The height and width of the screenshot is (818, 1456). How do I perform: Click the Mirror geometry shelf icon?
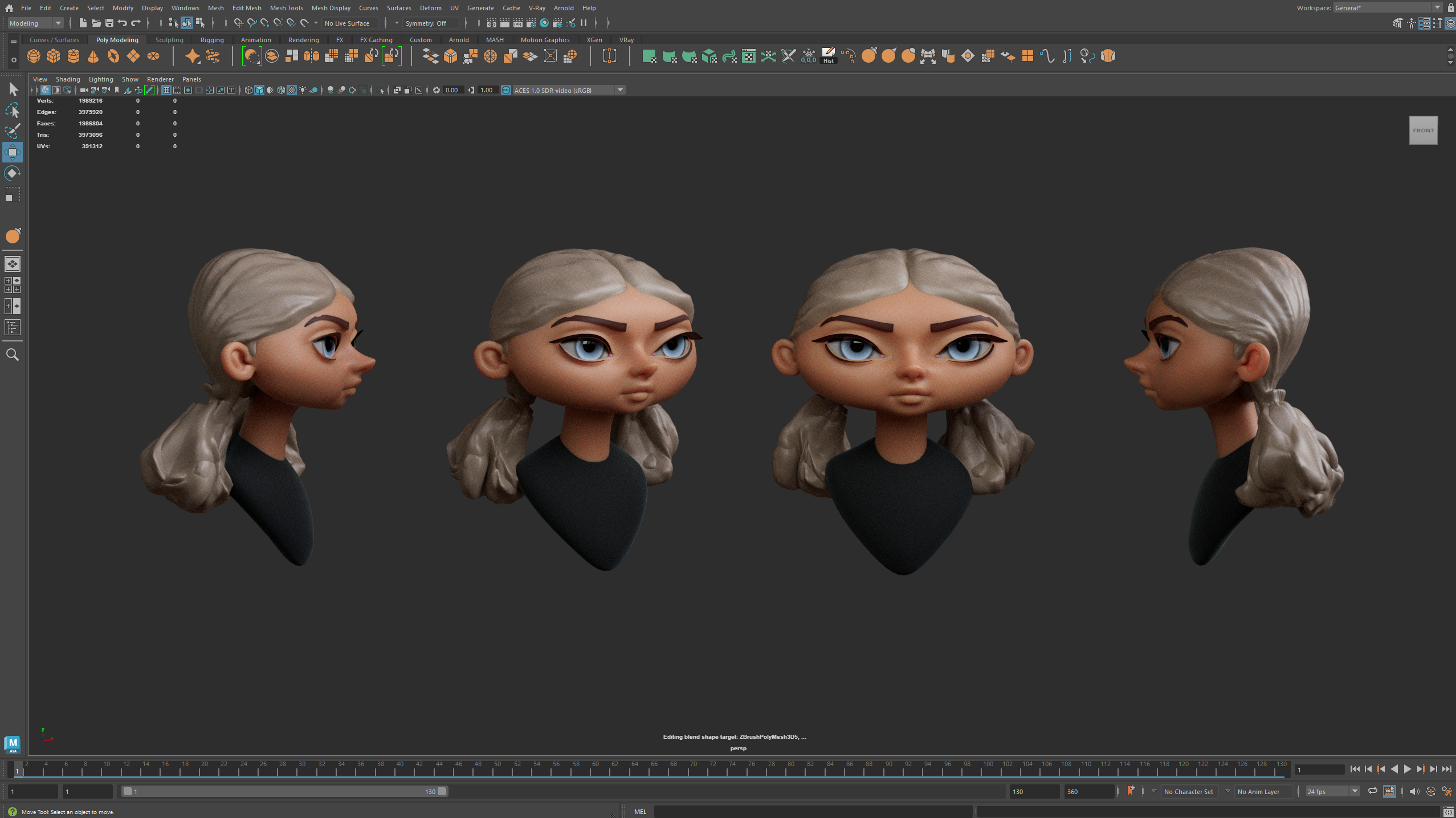(311, 56)
